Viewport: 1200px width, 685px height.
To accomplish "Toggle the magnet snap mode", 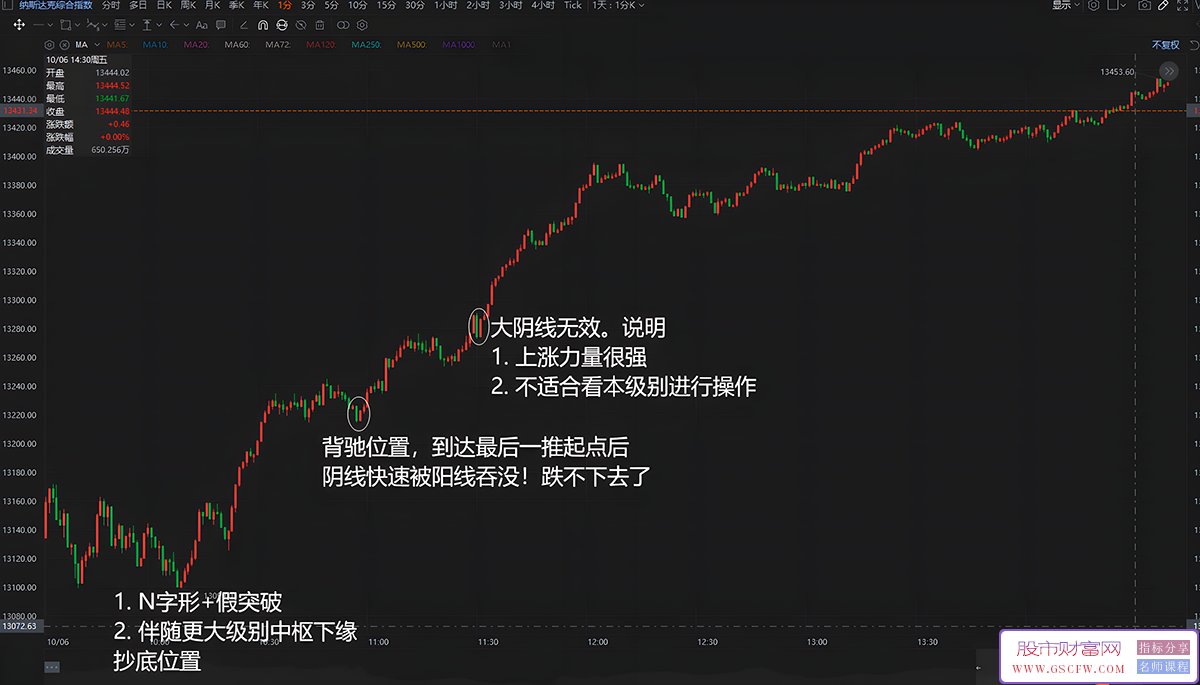I will point(263,24).
